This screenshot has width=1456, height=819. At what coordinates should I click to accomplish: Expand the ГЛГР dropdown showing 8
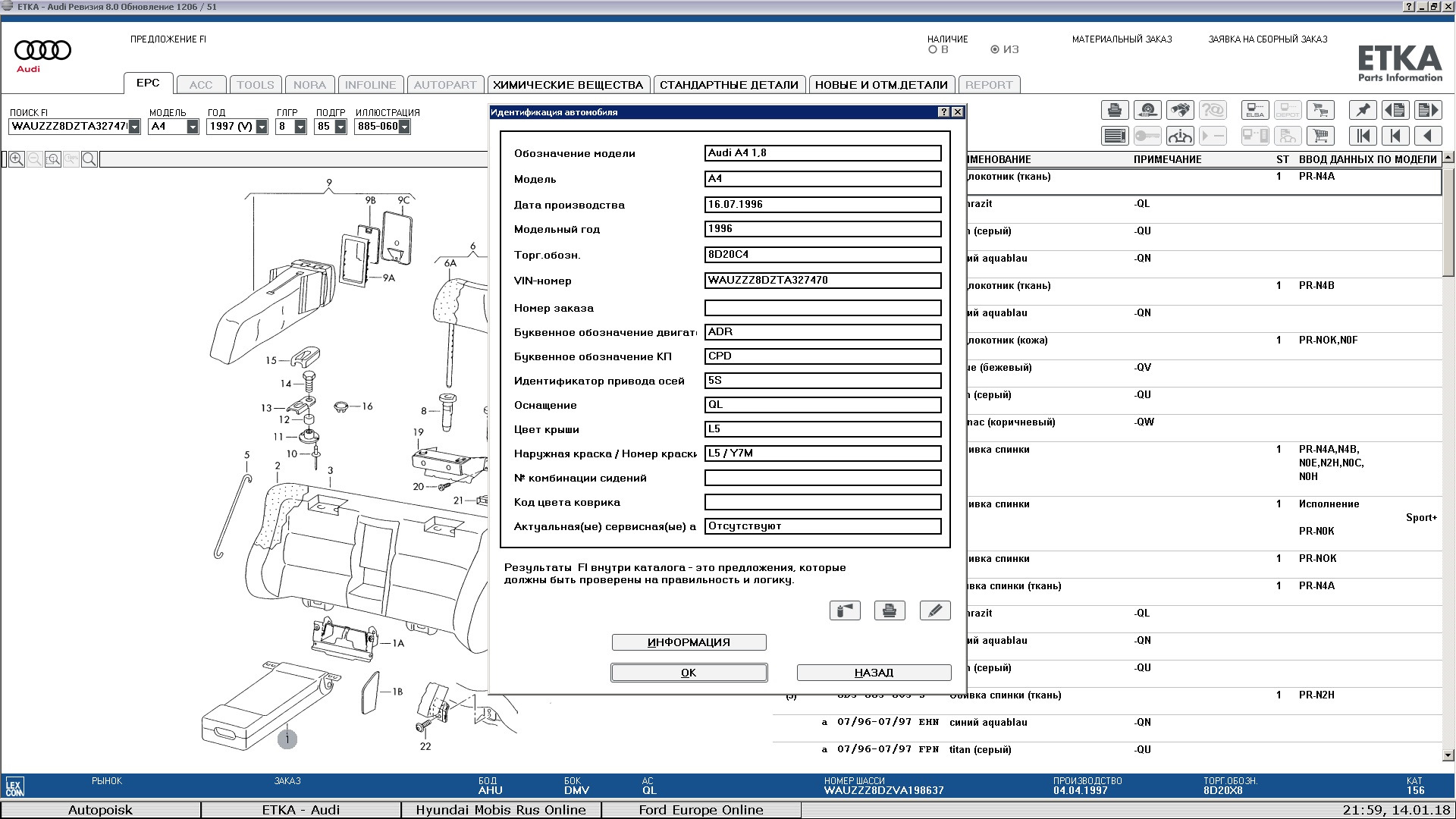click(300, 127)
